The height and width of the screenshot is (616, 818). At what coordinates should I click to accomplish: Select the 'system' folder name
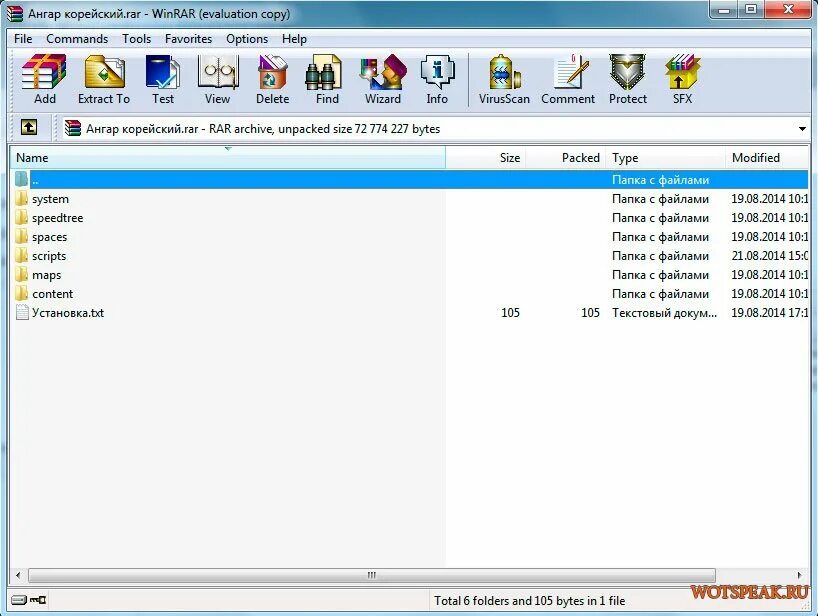click(x=50, y=199)
